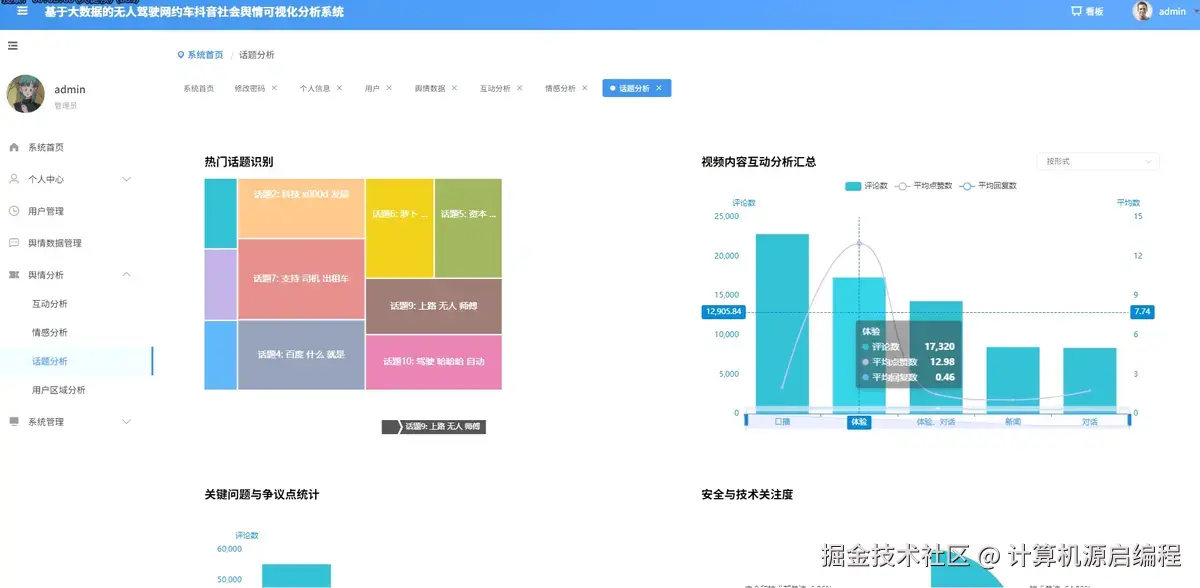The width and height of the screenshot is (1200, 588).
Task: Collapse the 舆情分析 menu section
Action: 126,274
